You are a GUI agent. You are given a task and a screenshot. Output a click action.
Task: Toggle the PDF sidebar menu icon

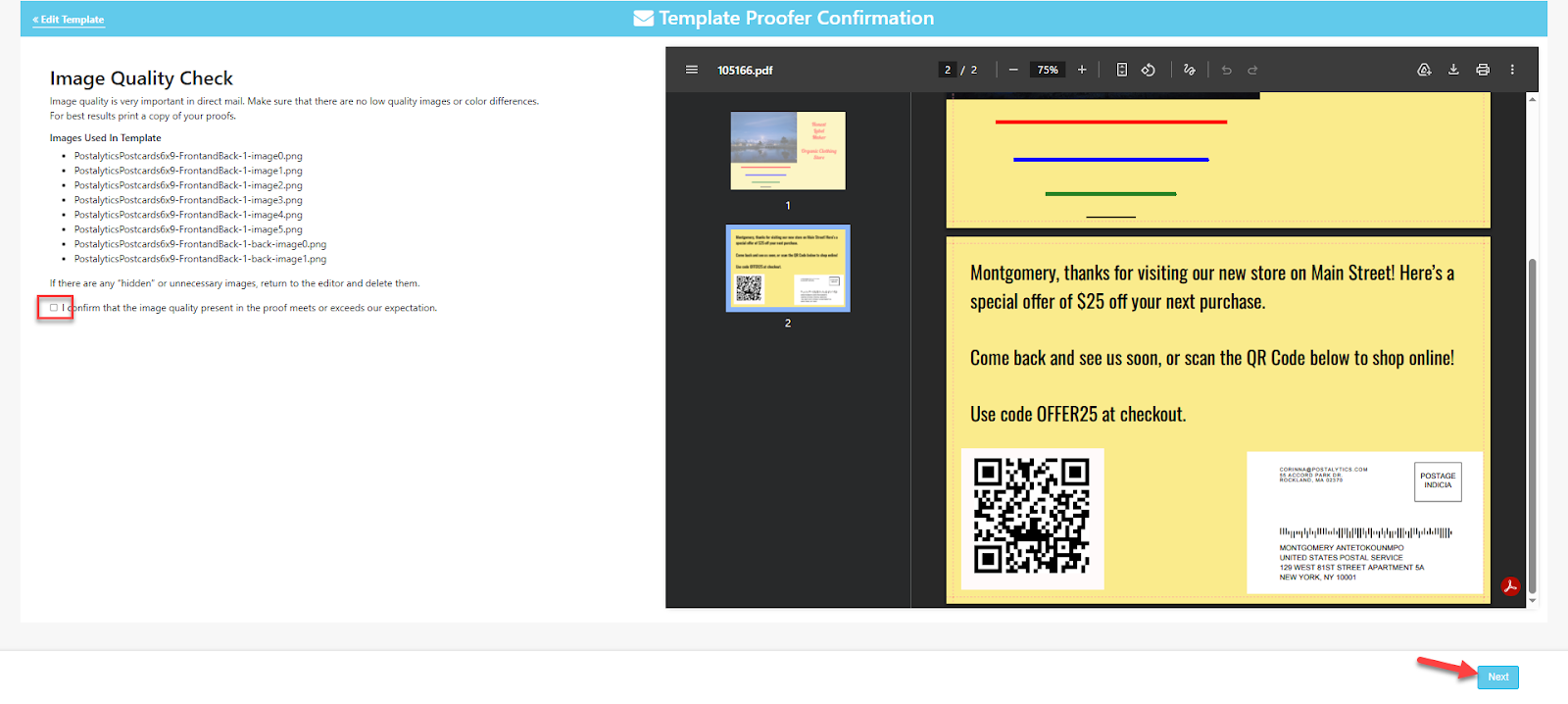692,70
